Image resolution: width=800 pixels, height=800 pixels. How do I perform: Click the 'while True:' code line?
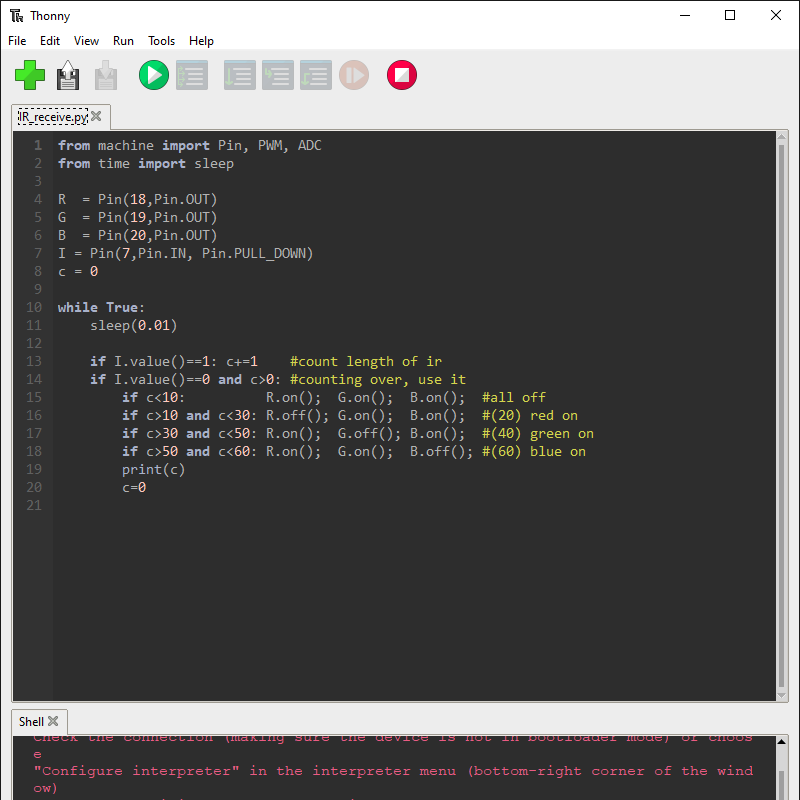pyautogui.click(x=101, y=307)
